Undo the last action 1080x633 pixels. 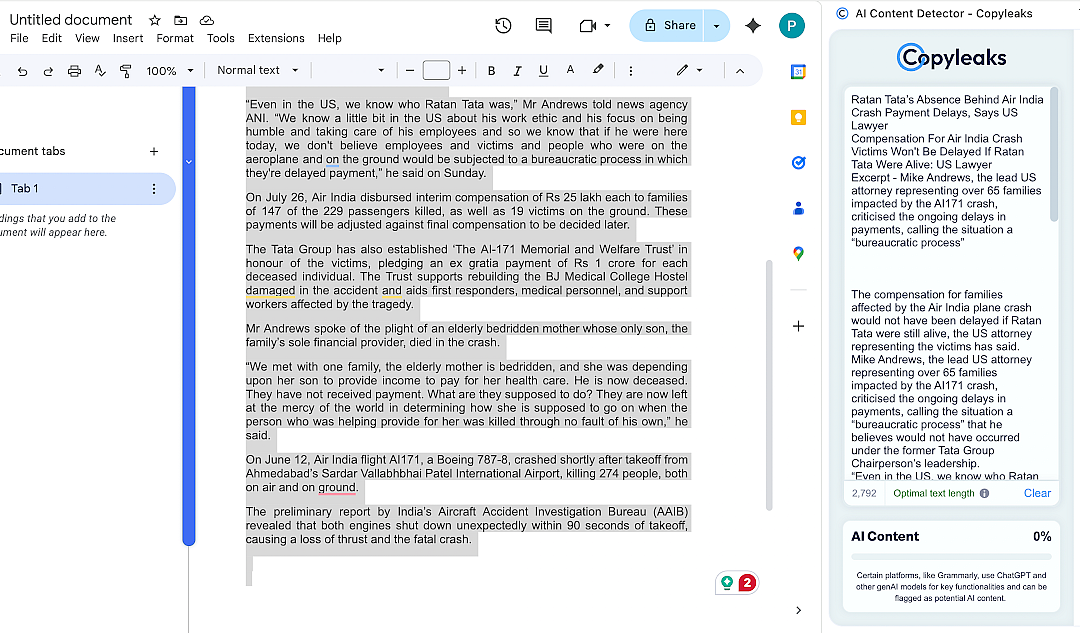(x=22, y=71)
